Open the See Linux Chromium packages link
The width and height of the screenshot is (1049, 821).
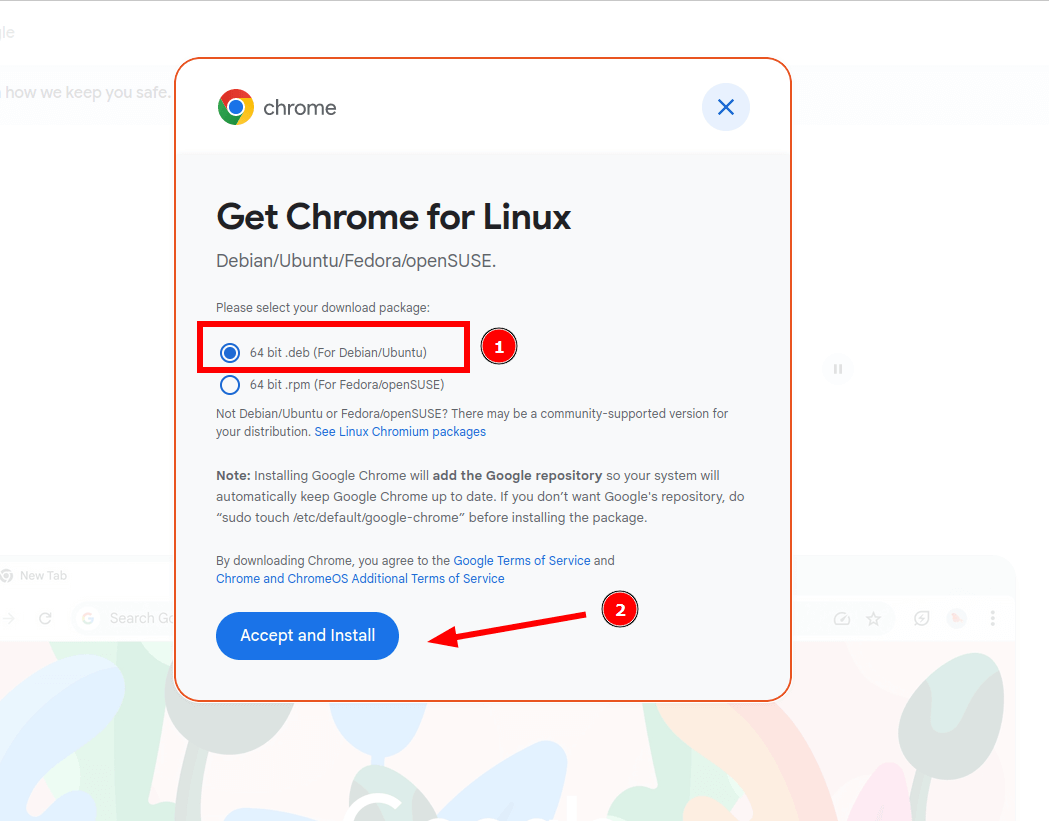coord(399,431)
